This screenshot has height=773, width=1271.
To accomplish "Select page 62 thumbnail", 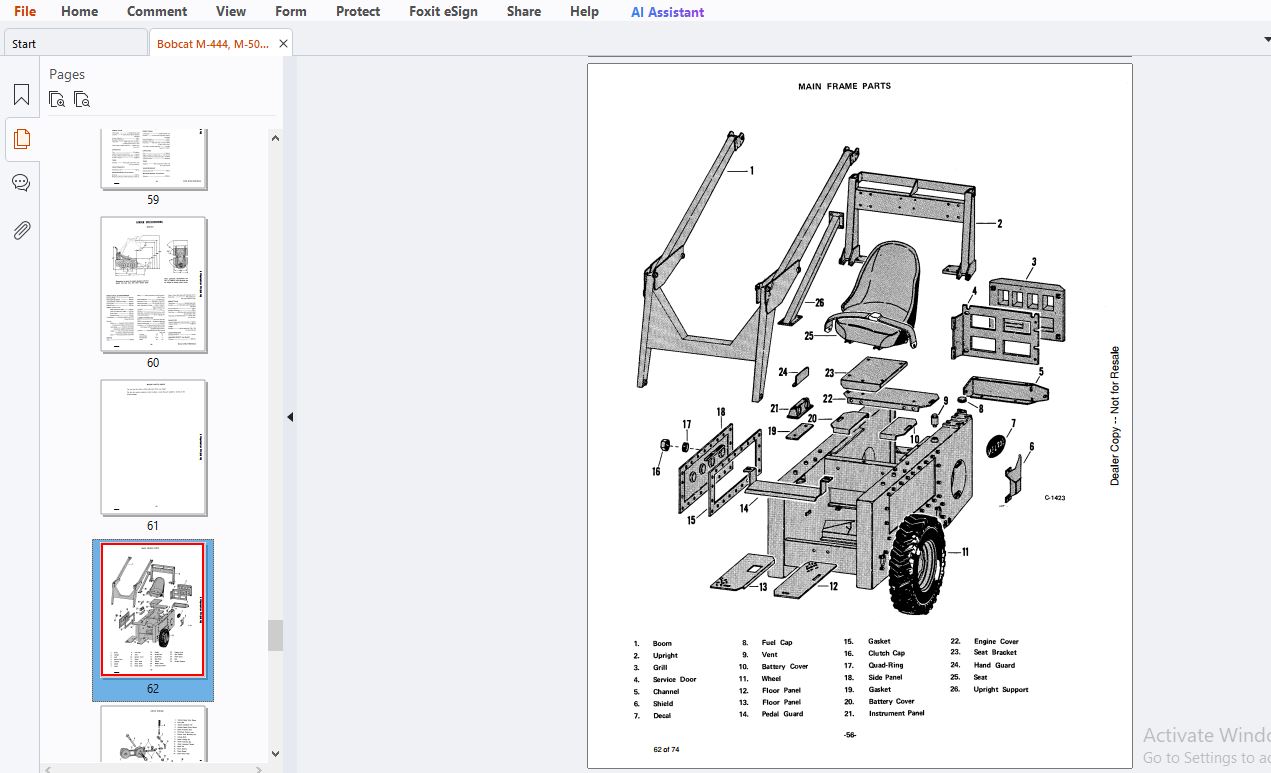I will point(153,610).
